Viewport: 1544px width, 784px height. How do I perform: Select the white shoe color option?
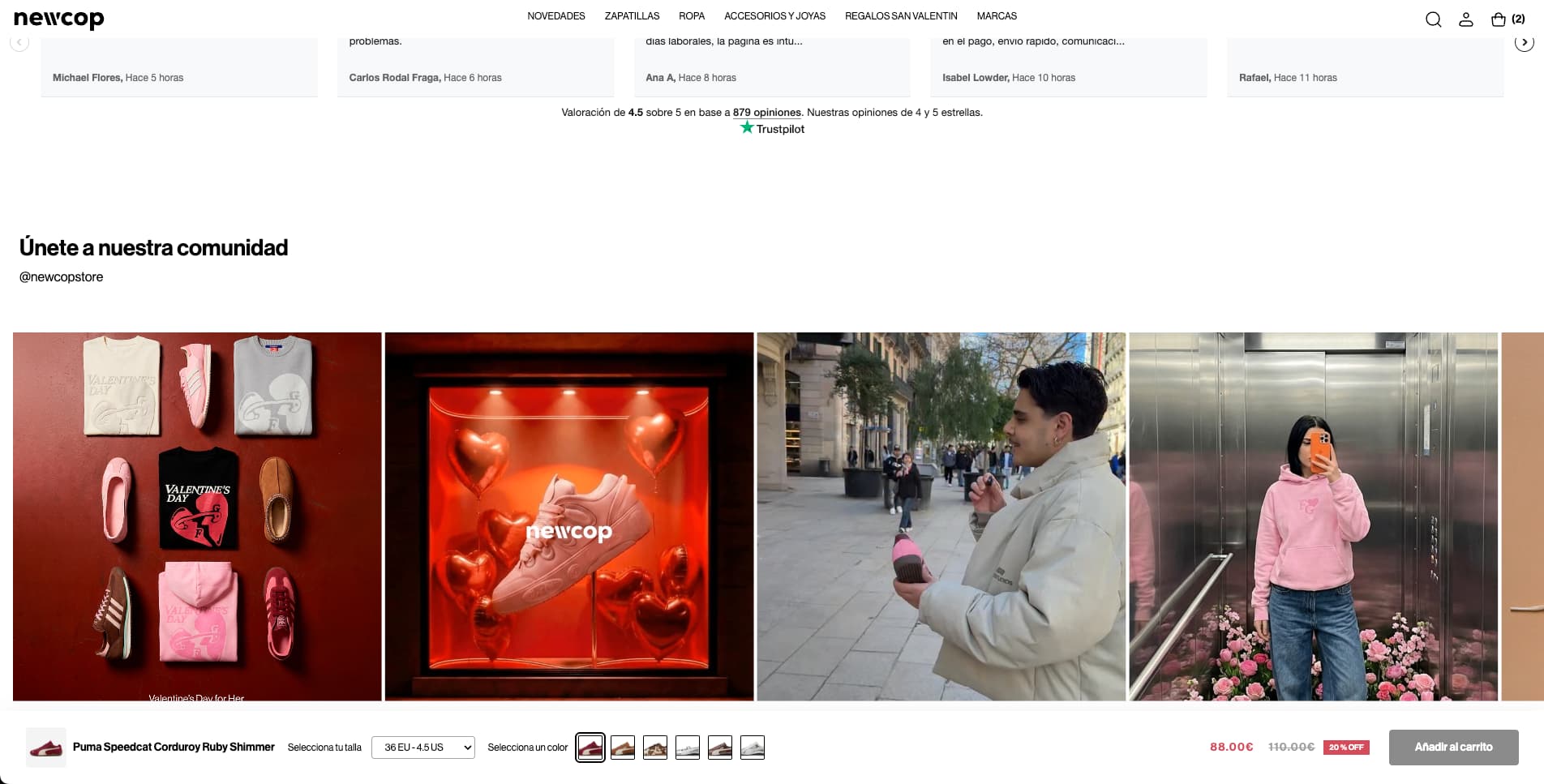pyautogui.click(x=688, y=747)
